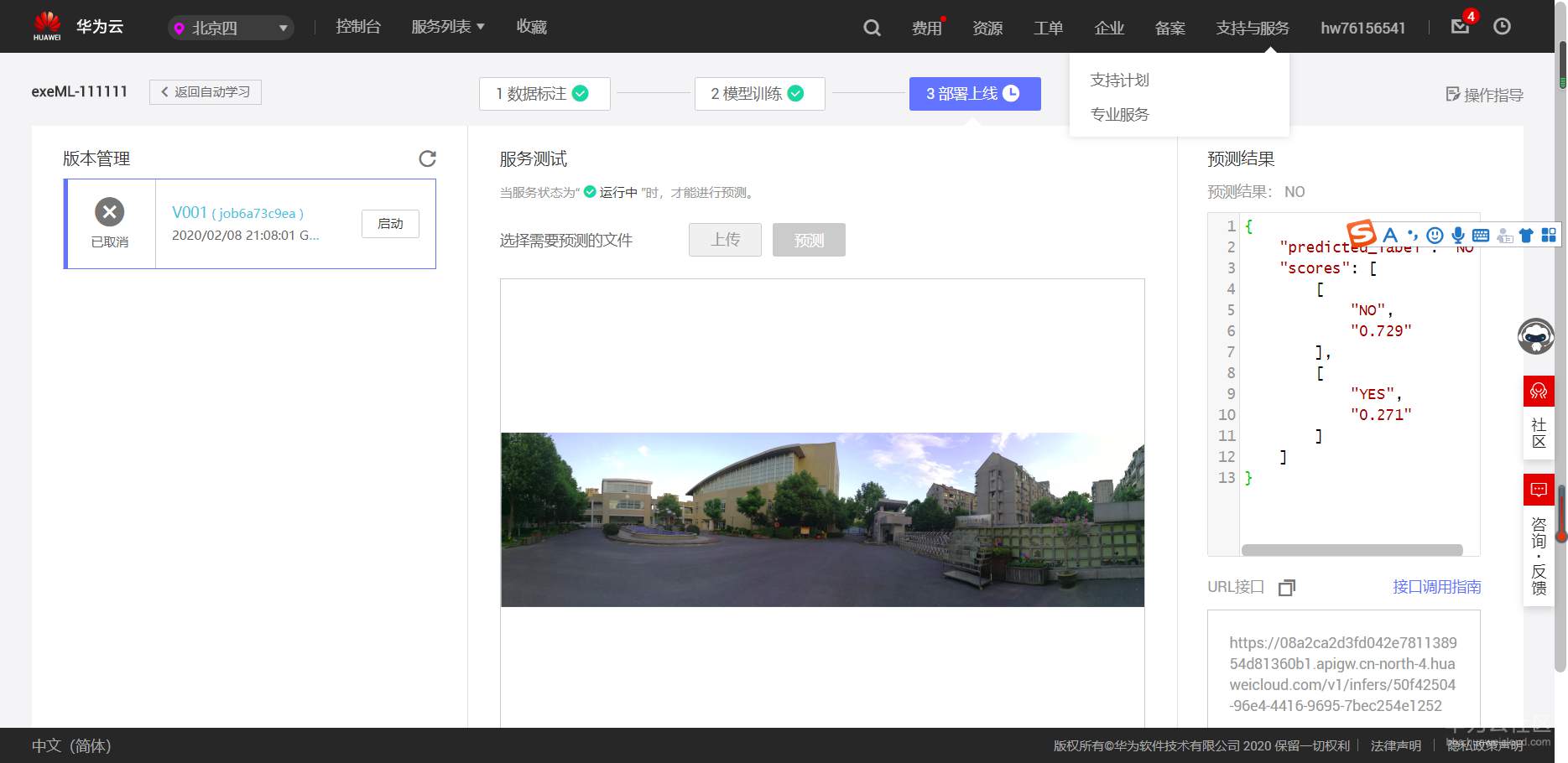
Task: Open the 控制台 menu item
Action: [358, 26]
